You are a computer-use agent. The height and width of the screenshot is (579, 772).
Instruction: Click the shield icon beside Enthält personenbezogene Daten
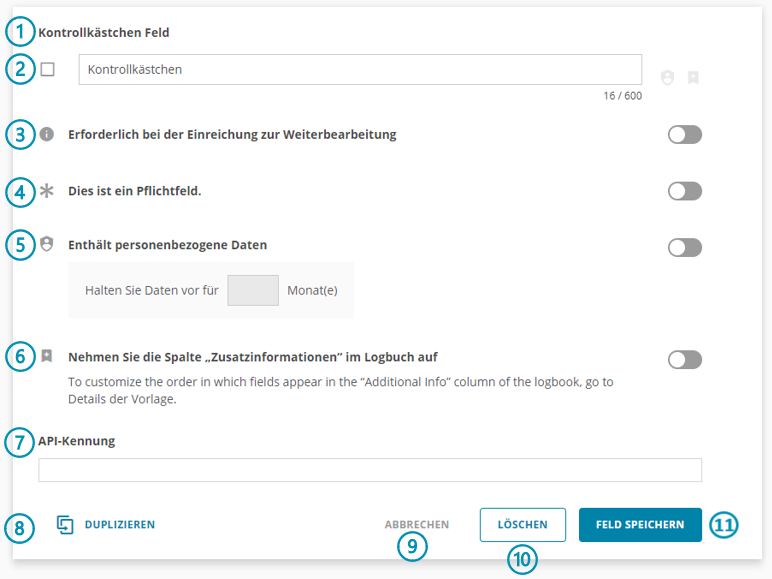coord(47,244)
